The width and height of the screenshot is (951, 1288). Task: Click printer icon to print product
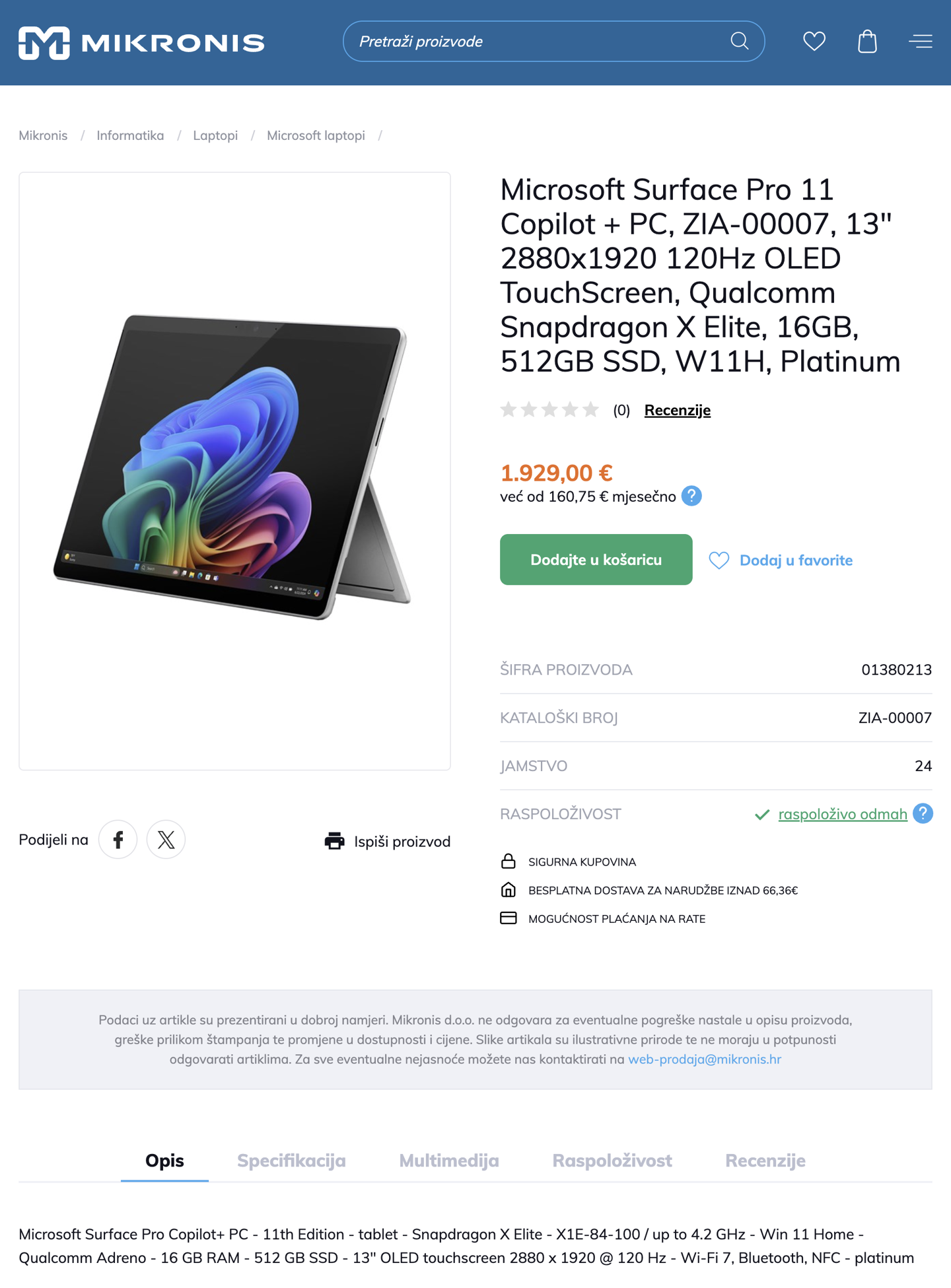click(335, 841)
